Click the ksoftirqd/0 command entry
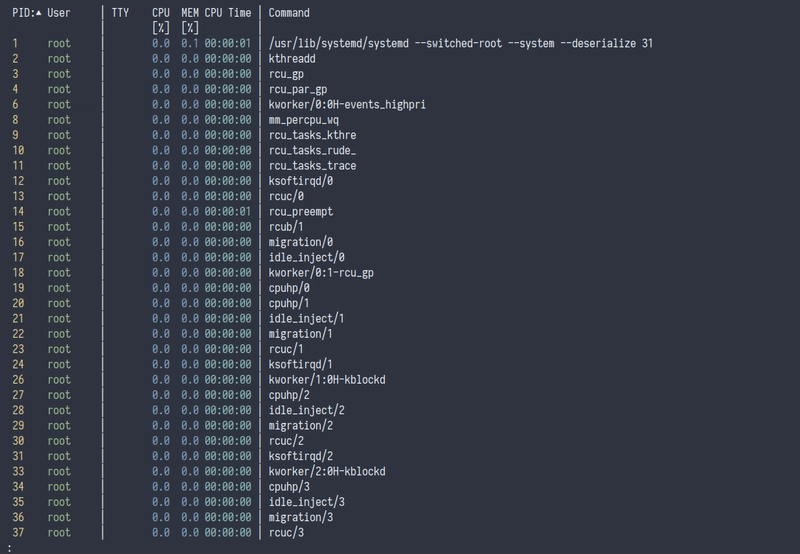800x554 pixels. coord(301,181)
